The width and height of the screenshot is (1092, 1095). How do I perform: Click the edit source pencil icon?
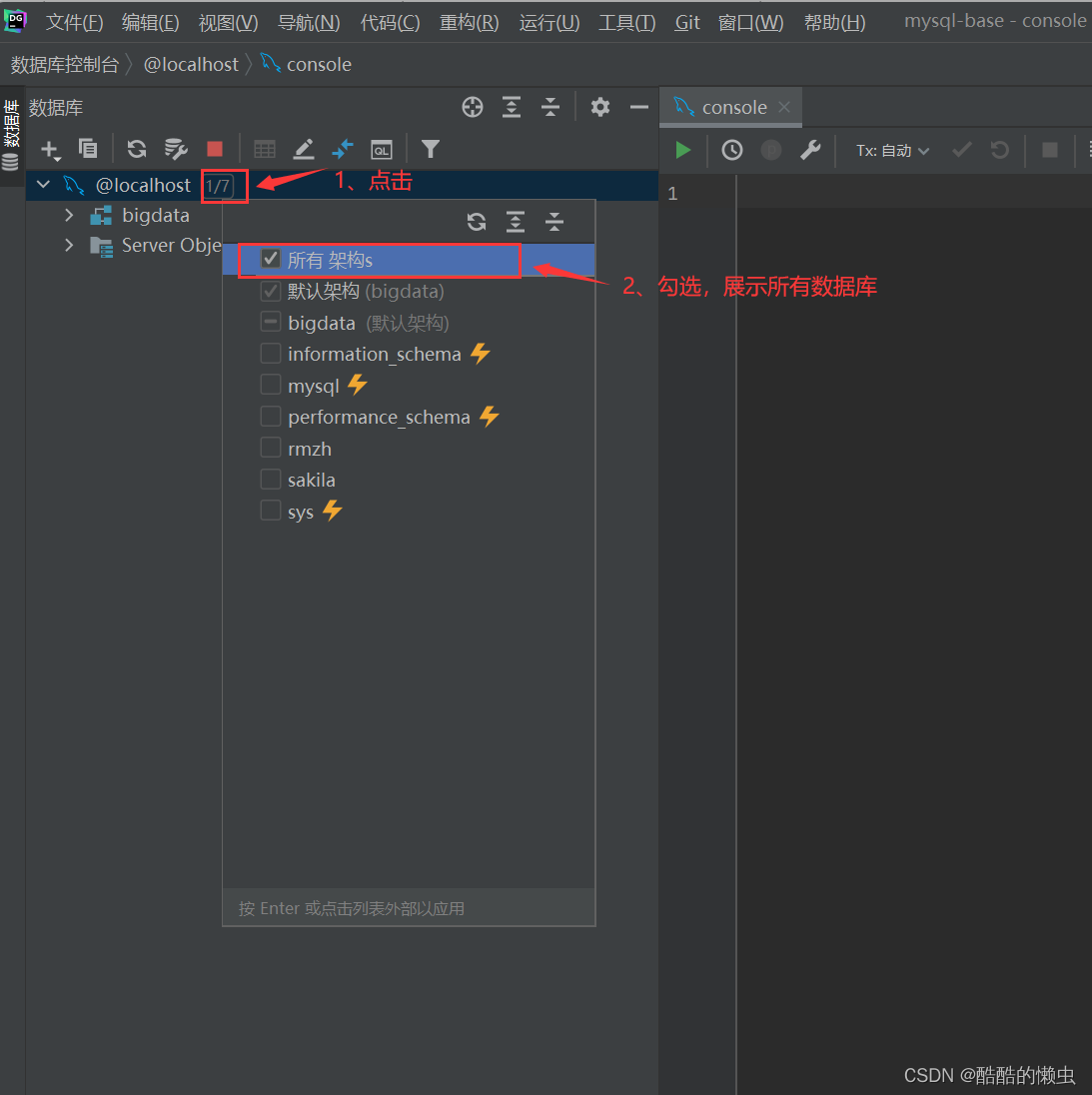point(303,149)
